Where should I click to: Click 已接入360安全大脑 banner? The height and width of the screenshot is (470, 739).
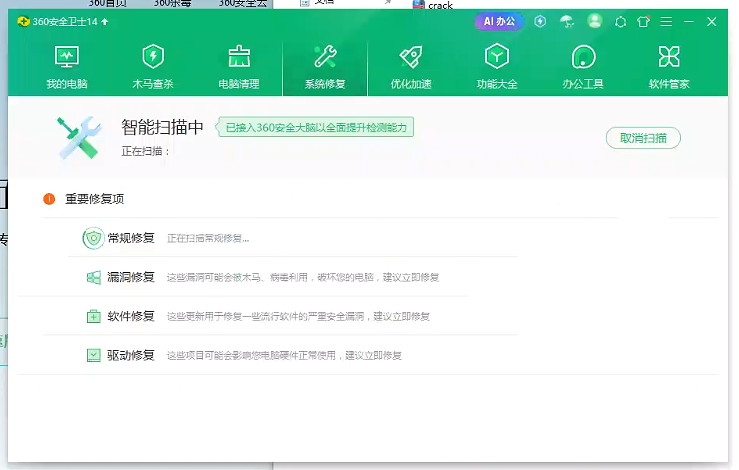[315, 127]
